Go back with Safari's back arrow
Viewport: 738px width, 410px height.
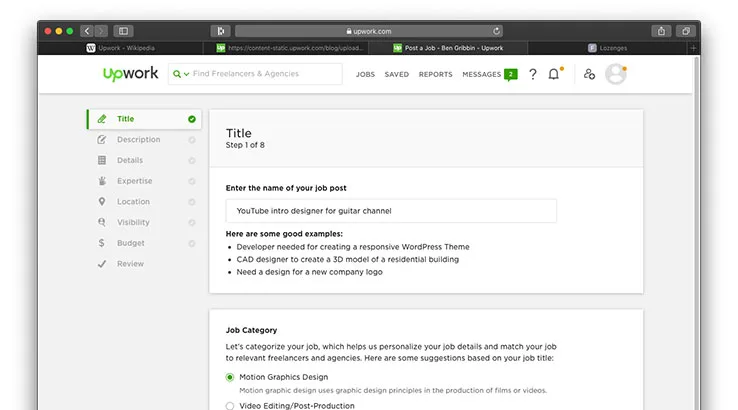pyautogui.click(x=87, y=31)
